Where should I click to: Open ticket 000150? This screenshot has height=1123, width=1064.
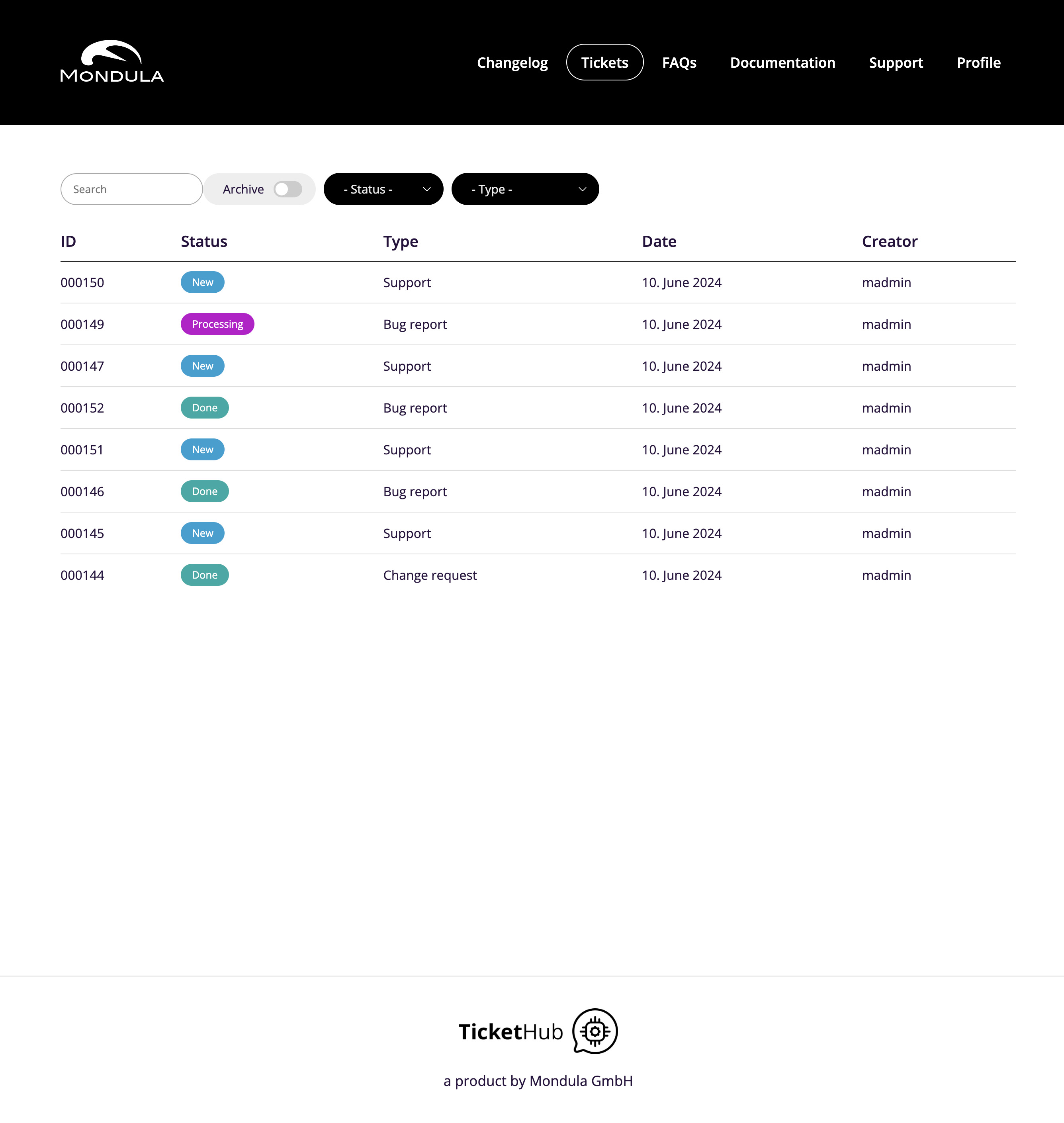pos(538,282)
